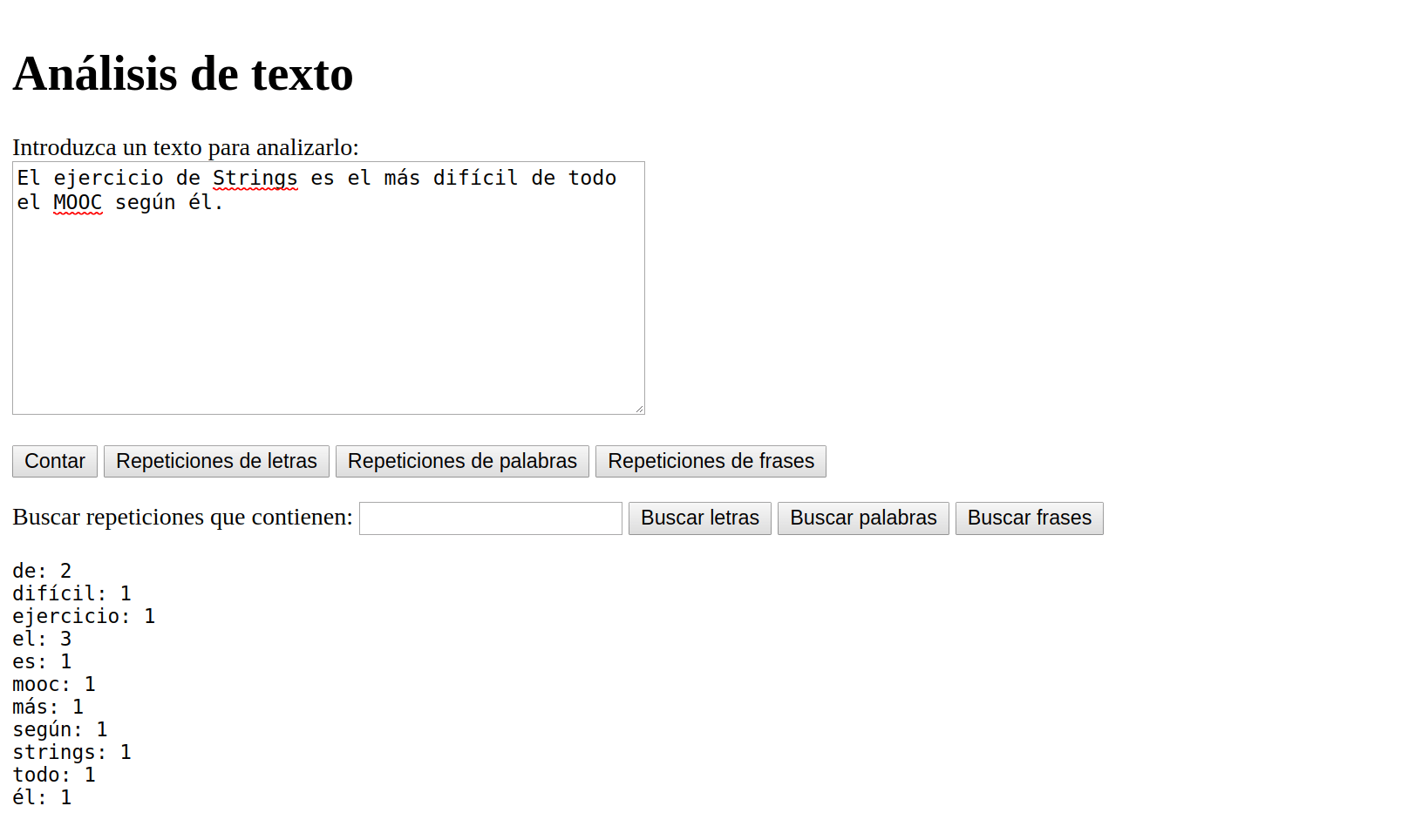The width and height of the screenshot is (1408, 840).
Task: Show Repeticiones de frases
Action: point(711,462)
